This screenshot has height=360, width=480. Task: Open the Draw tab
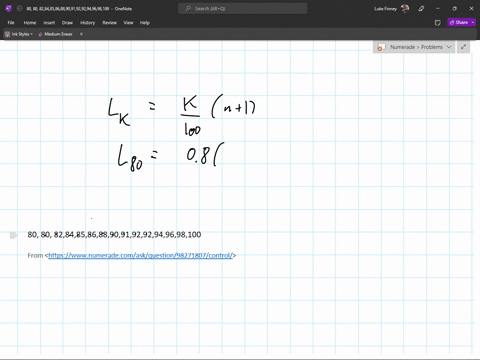click(67, 23)
